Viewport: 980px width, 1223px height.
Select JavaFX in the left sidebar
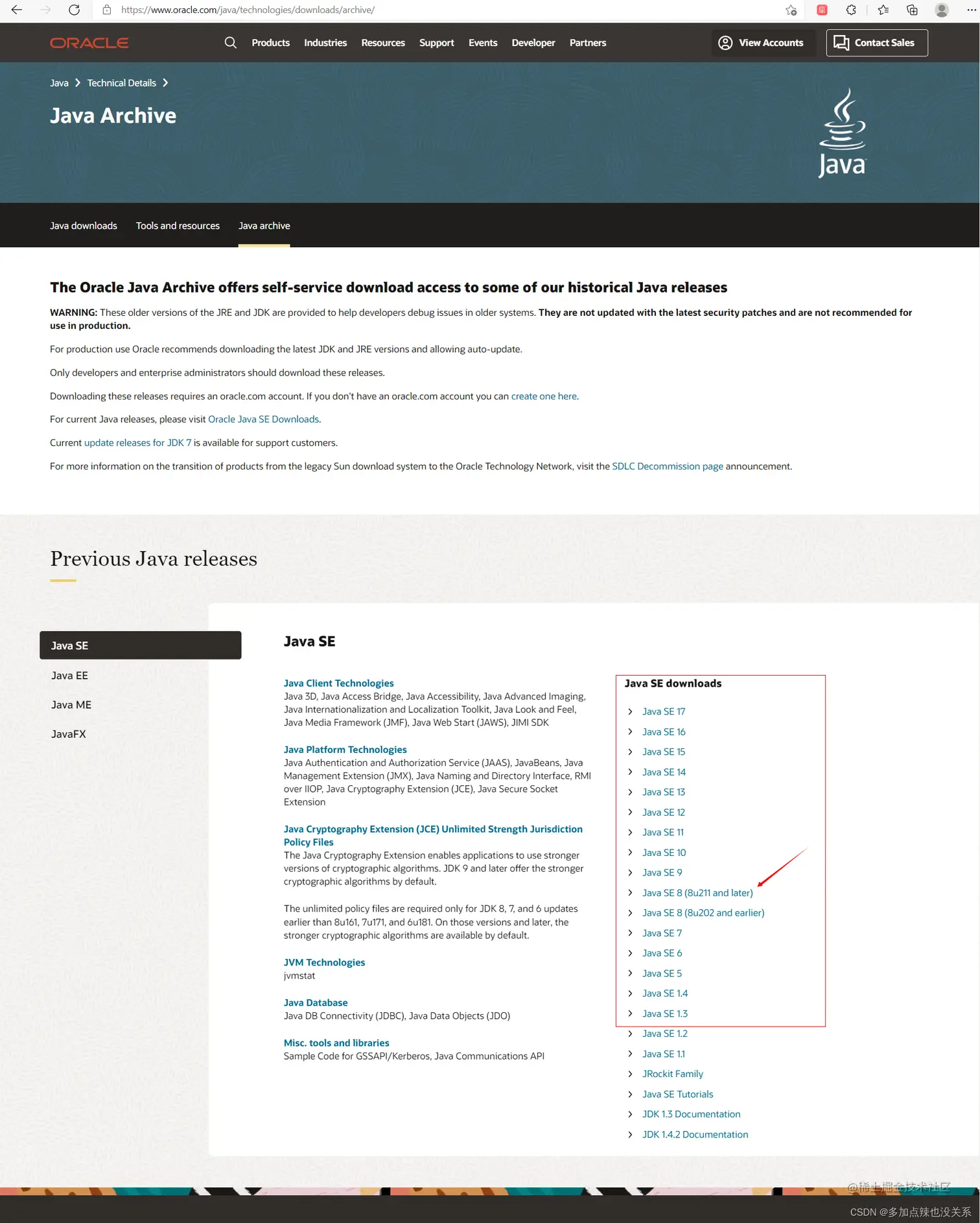(69, 734)
